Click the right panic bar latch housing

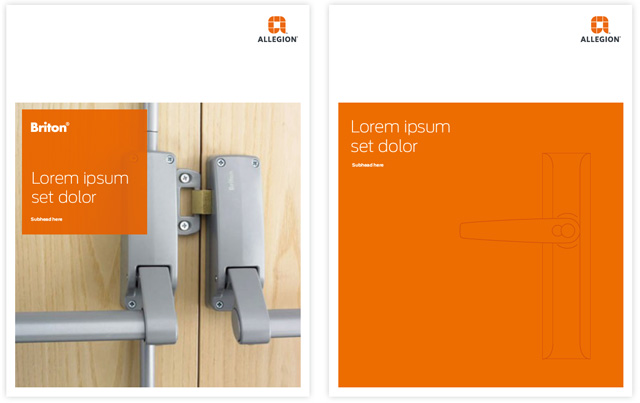(239, 249)
